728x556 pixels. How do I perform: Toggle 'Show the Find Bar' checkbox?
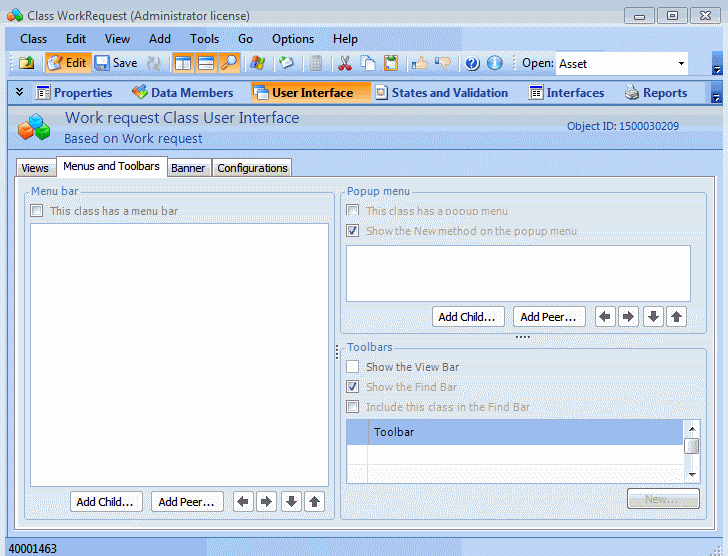(x=352, y=387)
